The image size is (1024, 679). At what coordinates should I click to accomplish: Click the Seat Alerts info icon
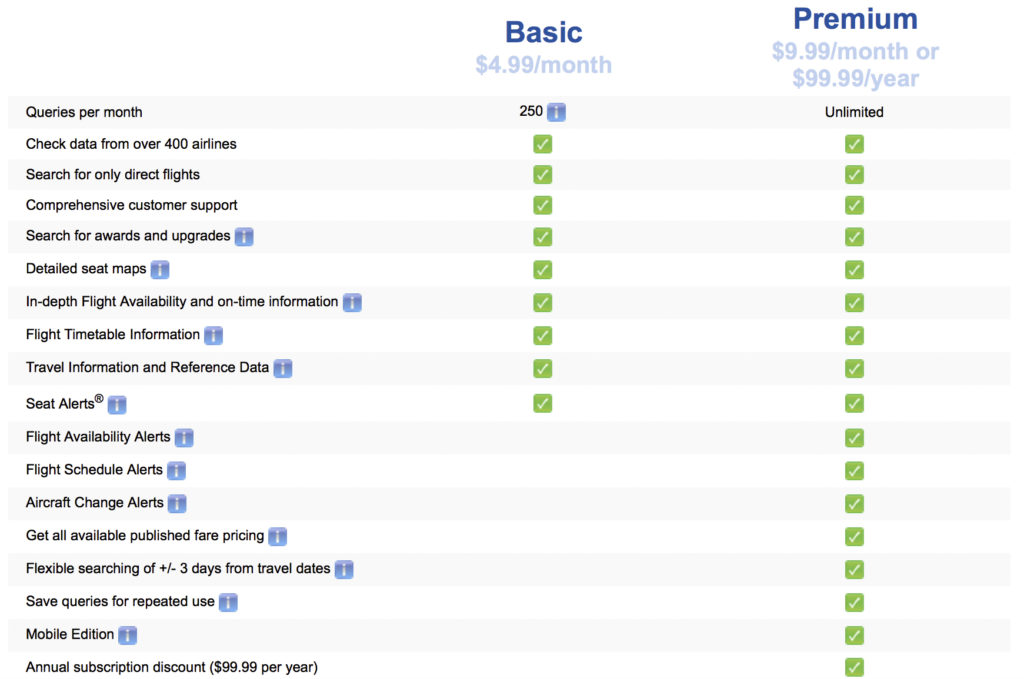pyautogui.click(x=117, y=405)
